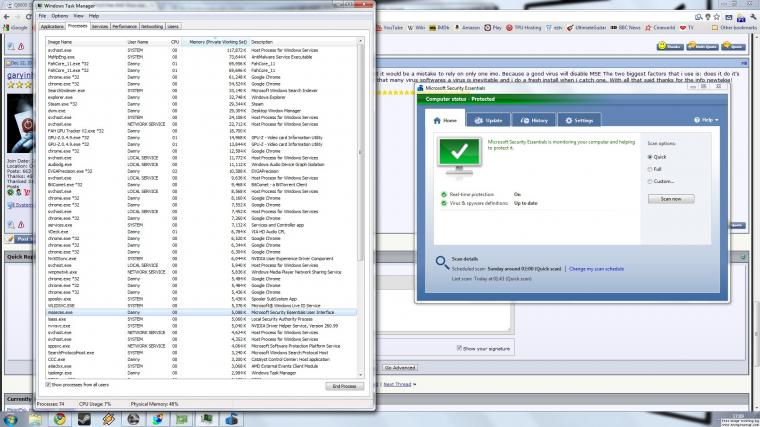Switch to the Services tab in Task Manager
The height and width of the screenshot is (427, 760).
(x=100, y=27)
